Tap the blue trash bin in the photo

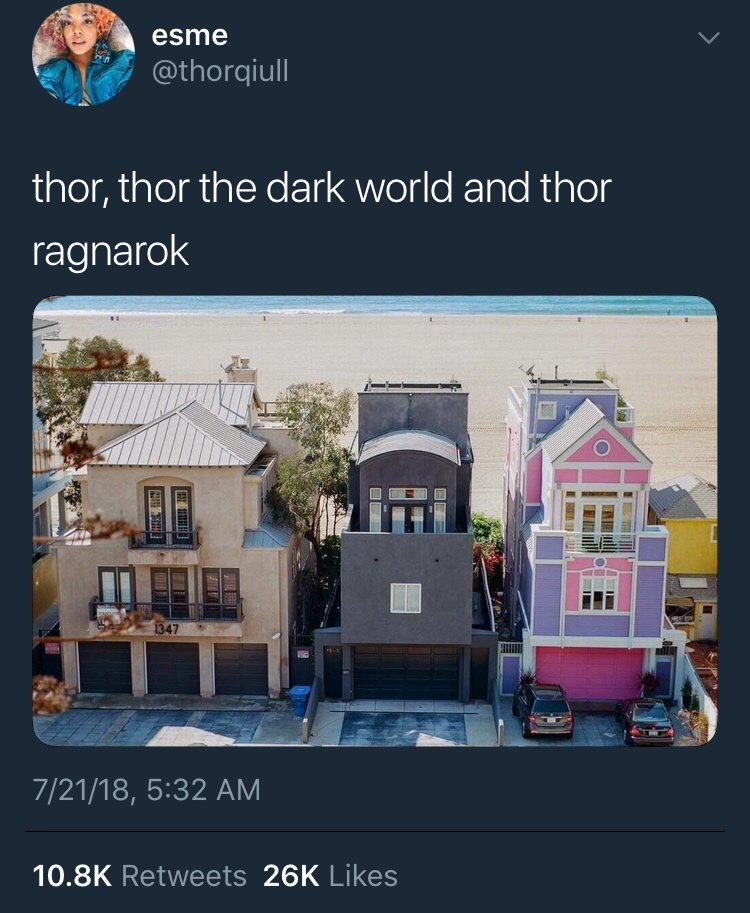[300, 700]
